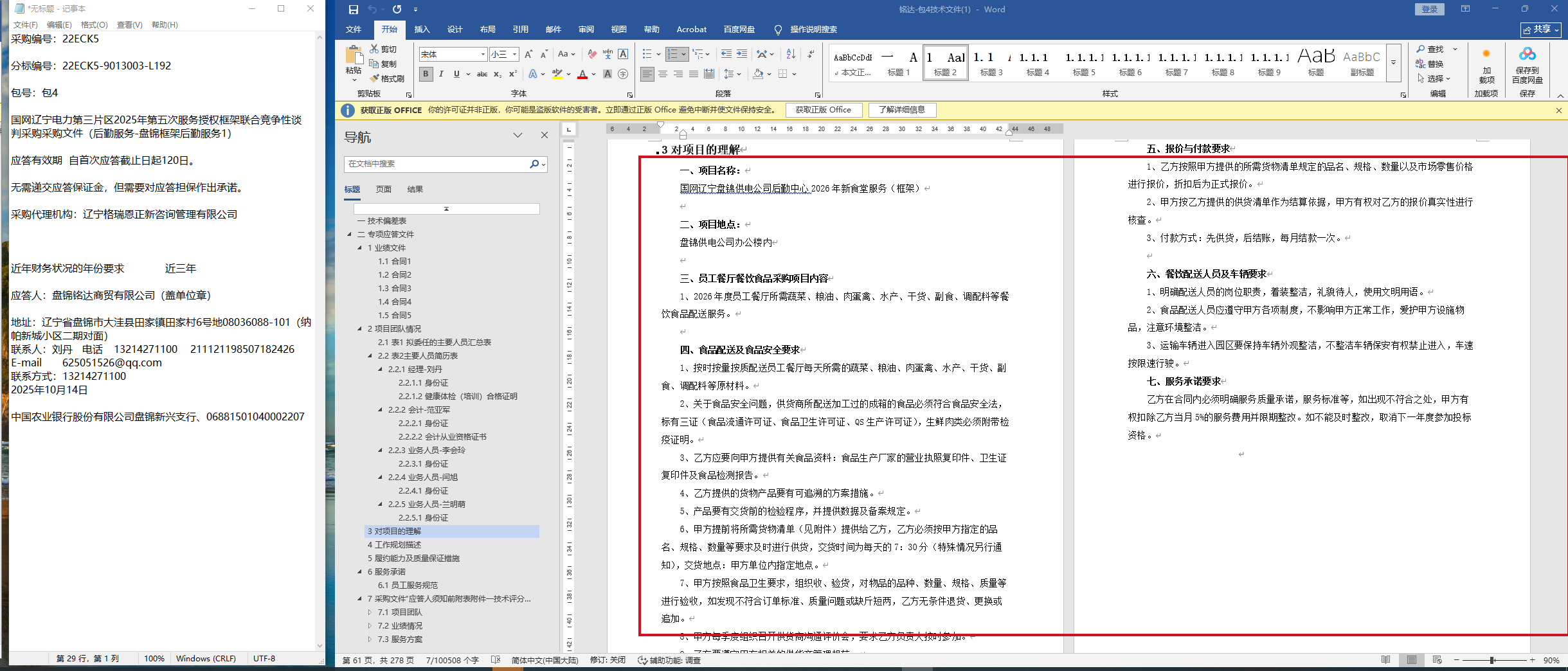The height and width of the screenshot is (671, 1568).
Task: Open the Change Case (Aa) dropdown
Action: (x=566, y=55)
